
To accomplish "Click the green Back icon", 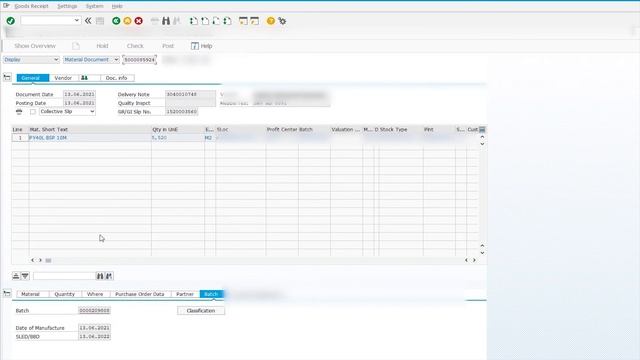I will [116, 21].
